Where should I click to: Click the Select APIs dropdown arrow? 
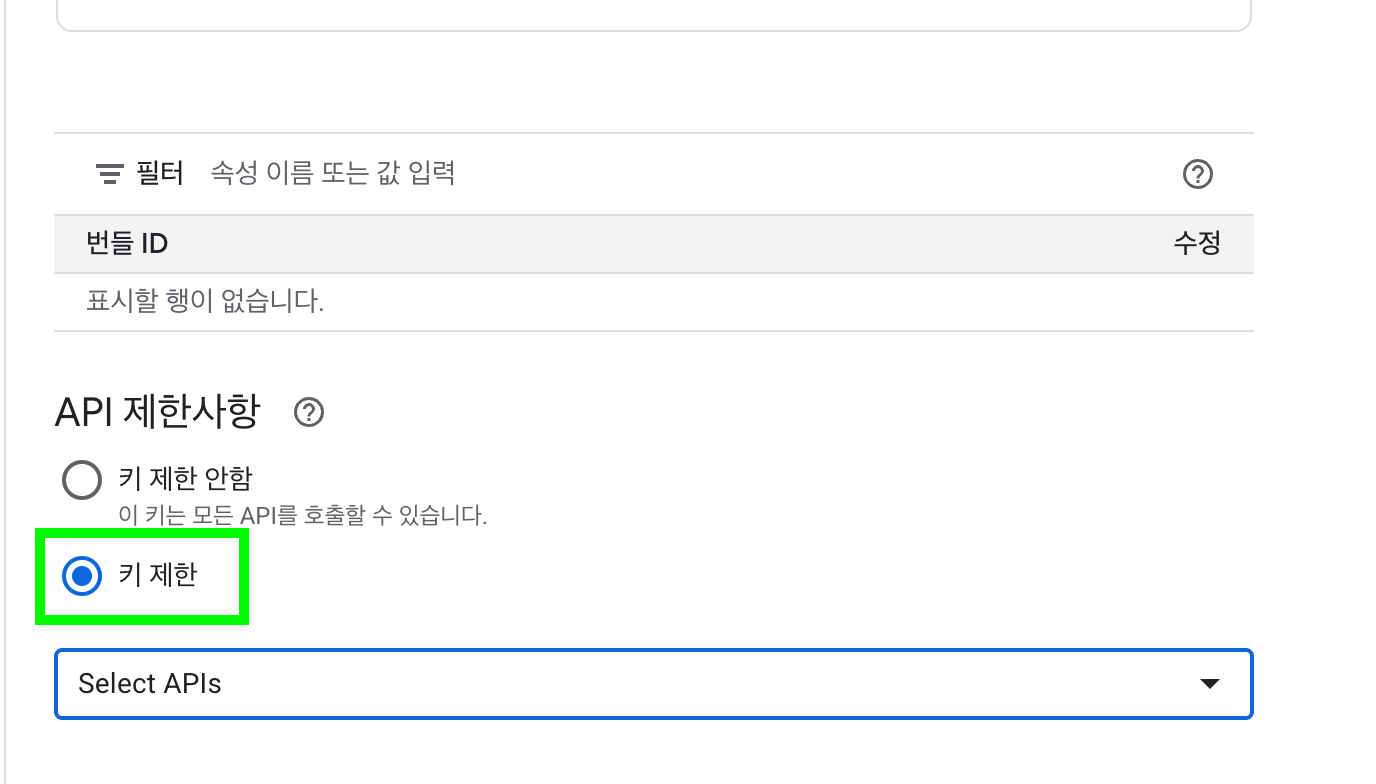click(1209, 684)
